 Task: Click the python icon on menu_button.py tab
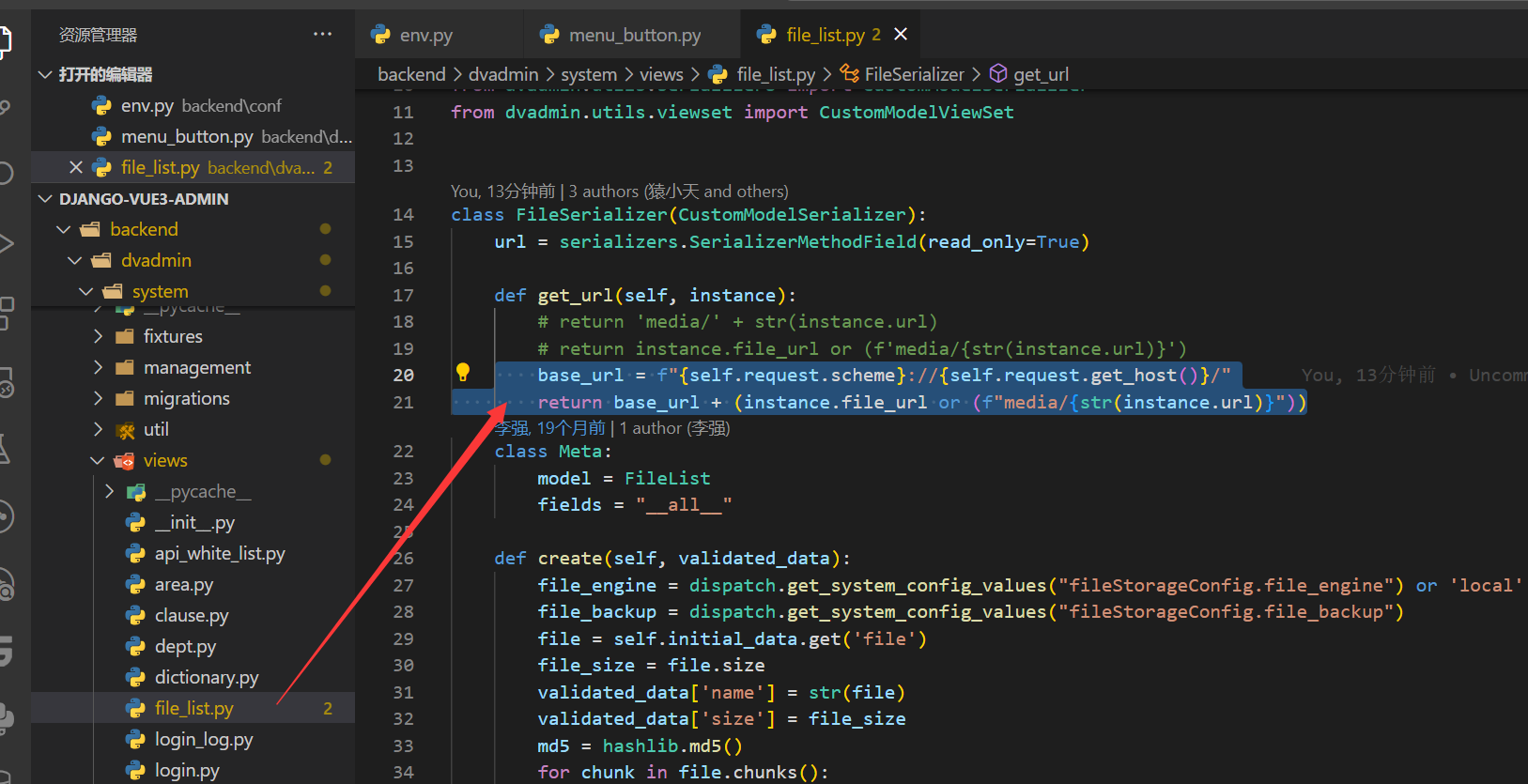[549, 35]
